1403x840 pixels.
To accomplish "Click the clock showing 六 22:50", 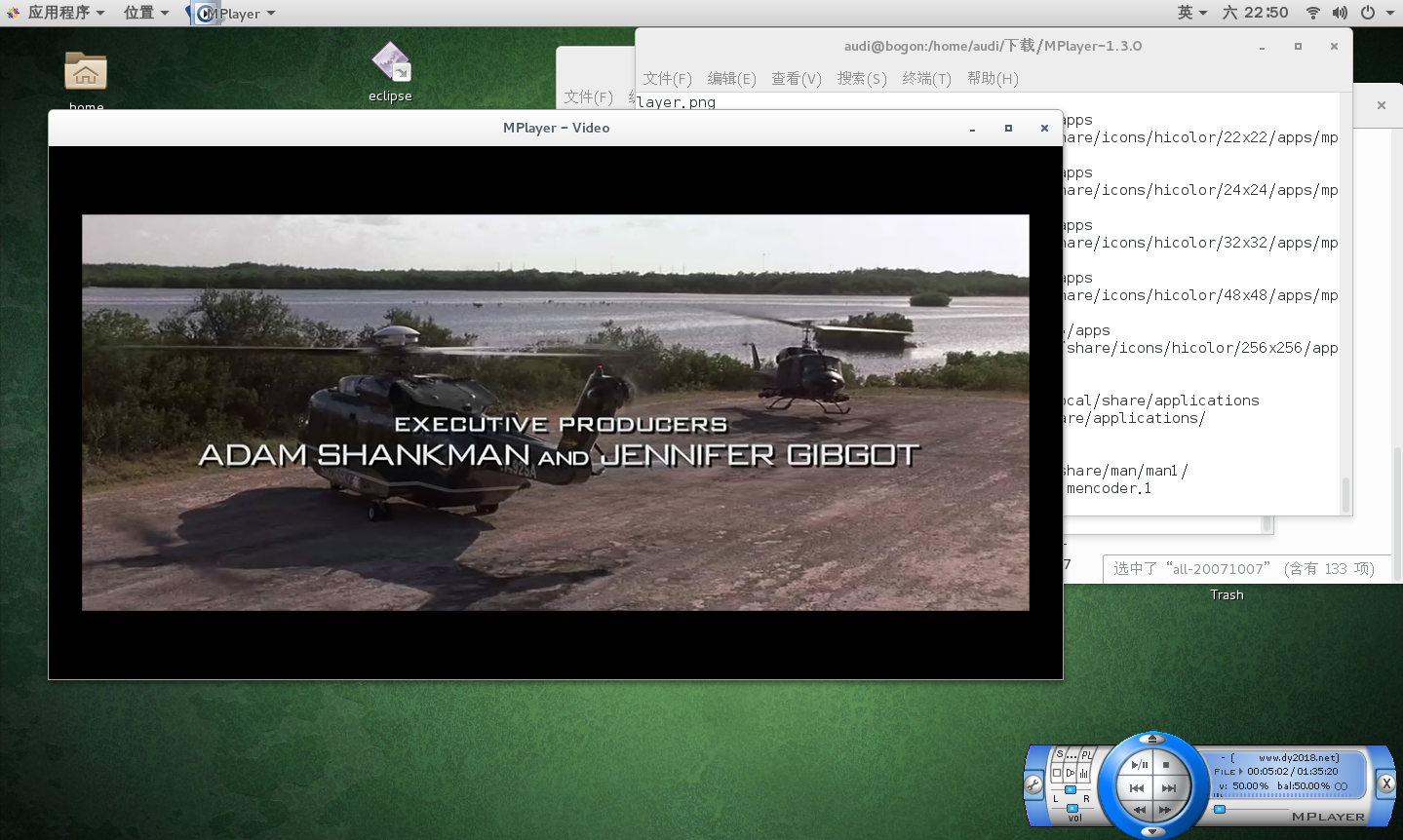I will [x=1256, y=13].
